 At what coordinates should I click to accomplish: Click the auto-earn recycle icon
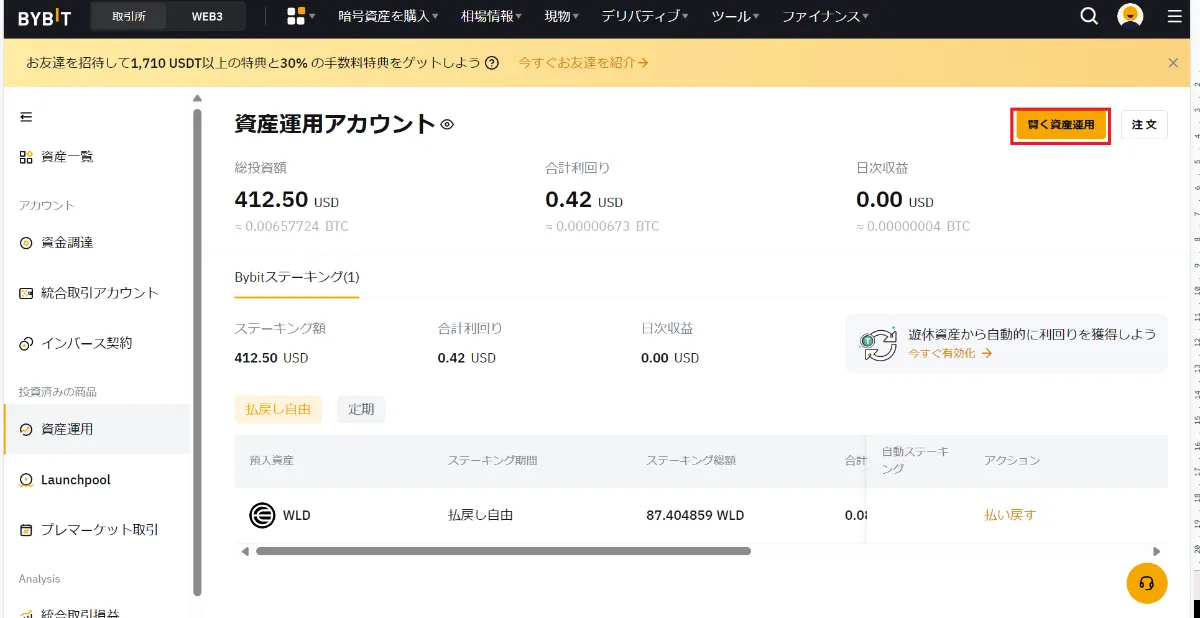pyautogui.click(x=879, y=344)
